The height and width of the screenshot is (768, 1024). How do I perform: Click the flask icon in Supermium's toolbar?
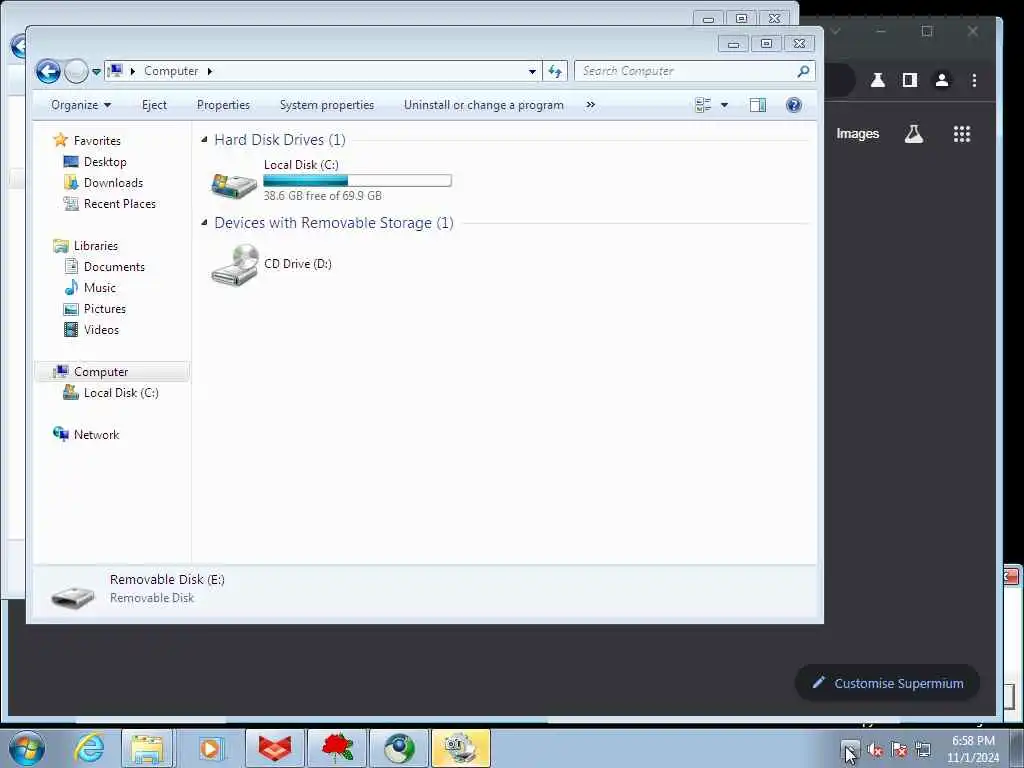[878, 80]
